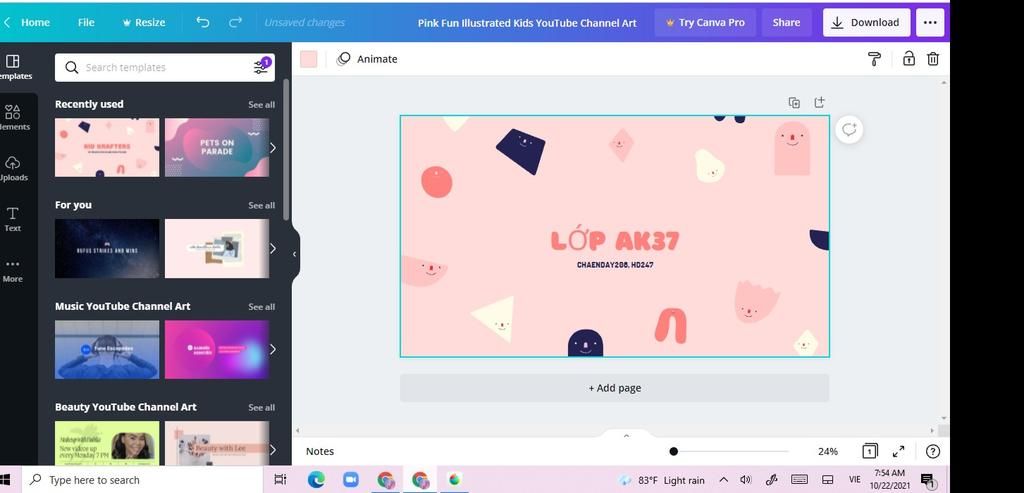Click the + Add page button
Viewport: 1024px width, 493px height.
(x=615, y=388)
